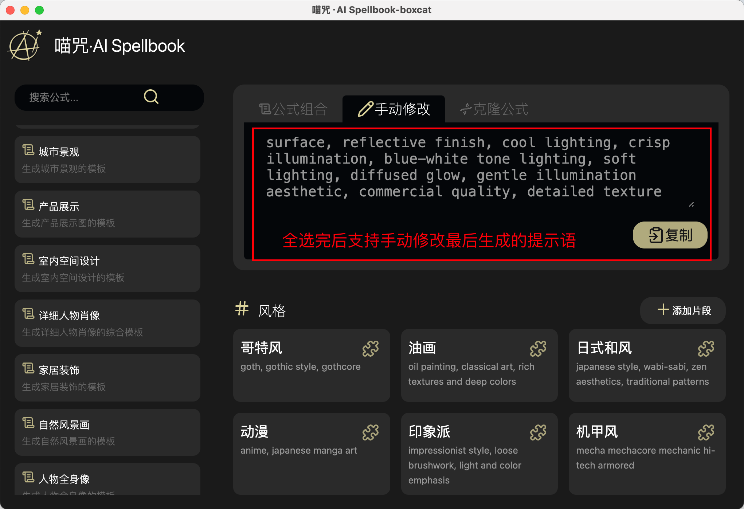This screenshot has width=744, height=510.
Task: Click 'oil painting, classical art' description
Action: (x=471, y=374)
